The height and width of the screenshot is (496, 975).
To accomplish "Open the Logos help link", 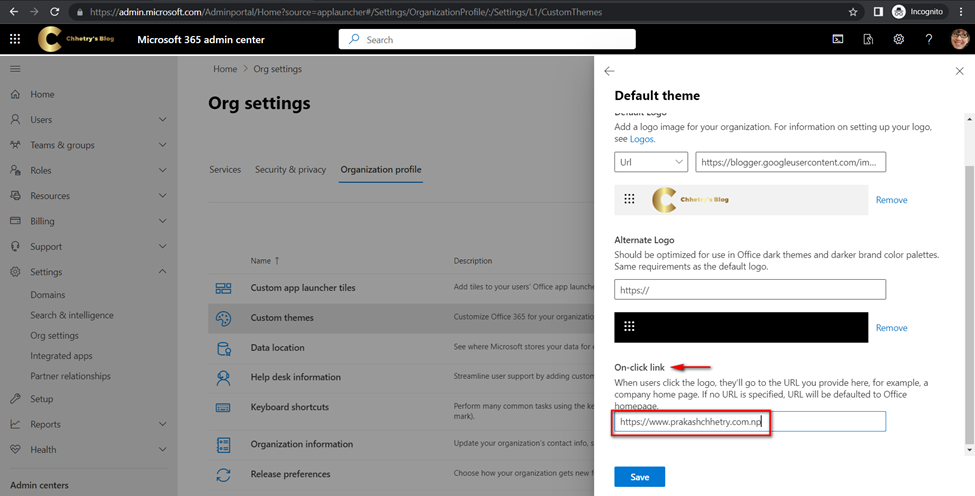I will [642, 139].
